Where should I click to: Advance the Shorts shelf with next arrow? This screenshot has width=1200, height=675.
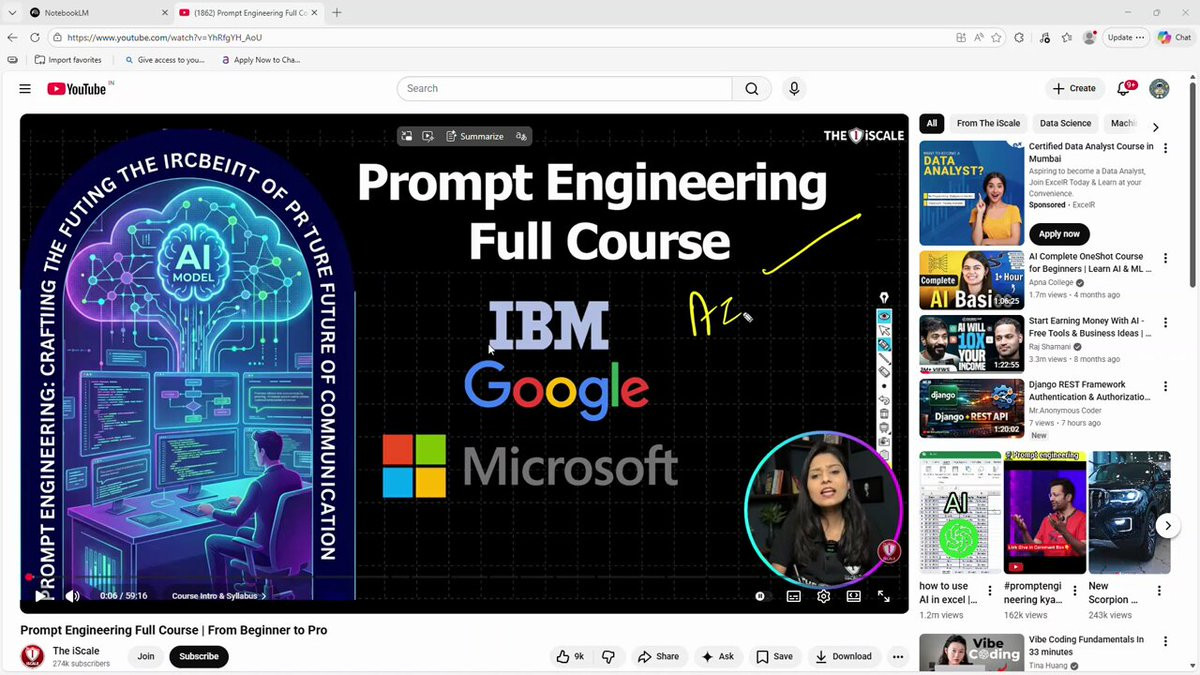pos(1166,525)
